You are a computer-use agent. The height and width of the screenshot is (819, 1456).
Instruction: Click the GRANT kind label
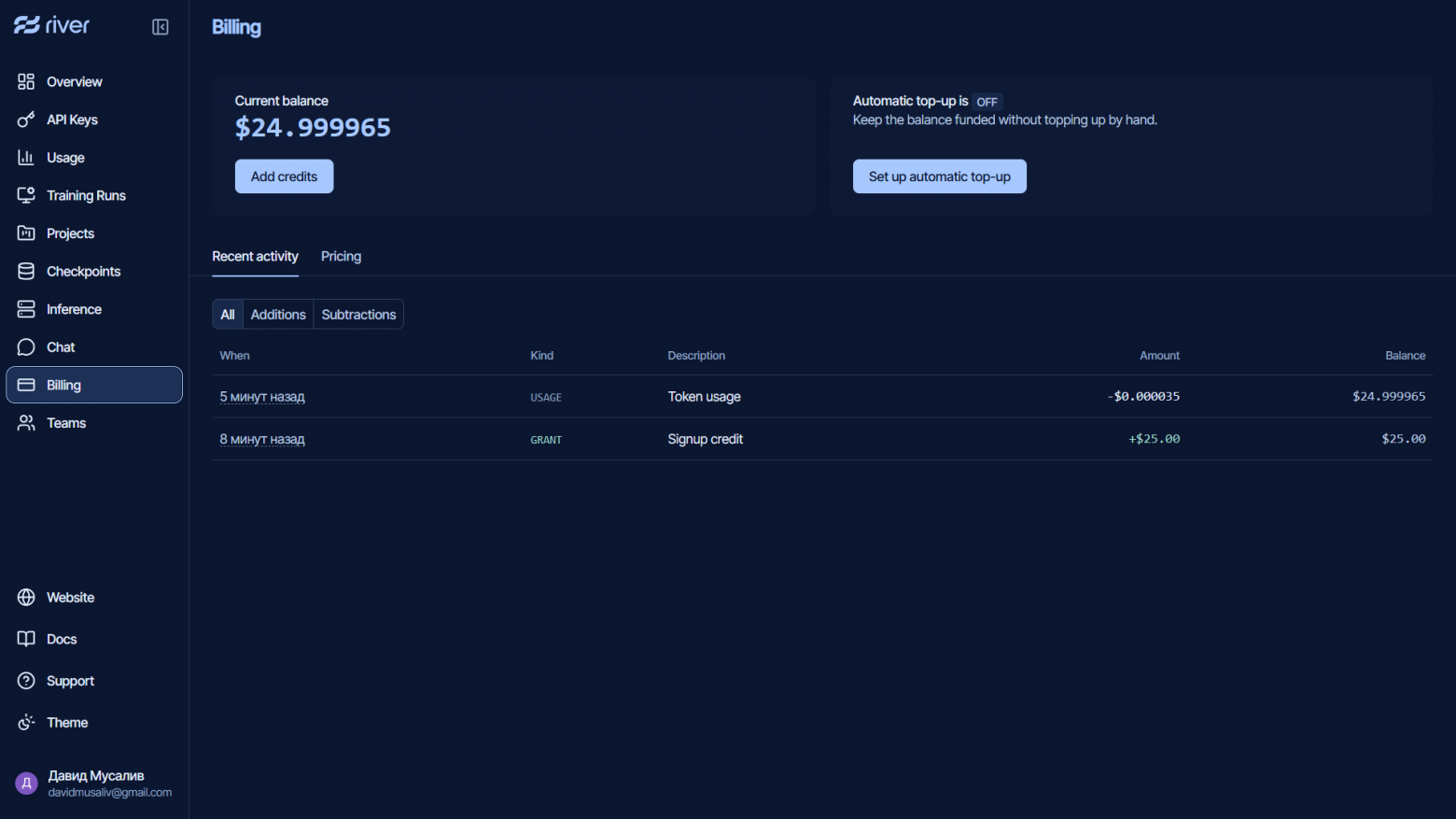click(546, 440)
